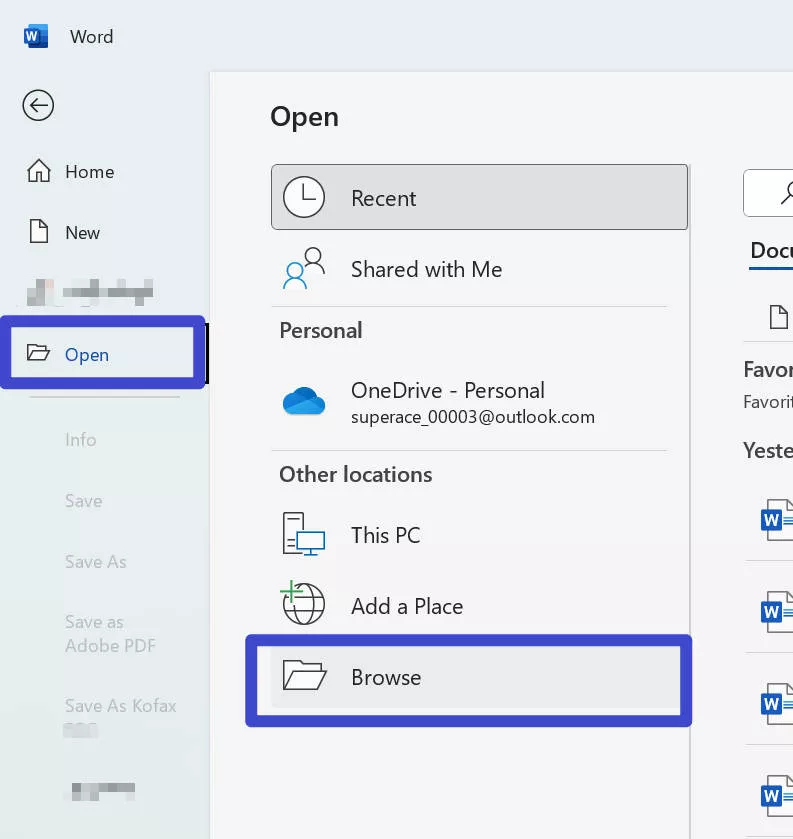The image size is (793, 839).
Task: Click the Recent clock icon
Action: click(x=303, y=197)
